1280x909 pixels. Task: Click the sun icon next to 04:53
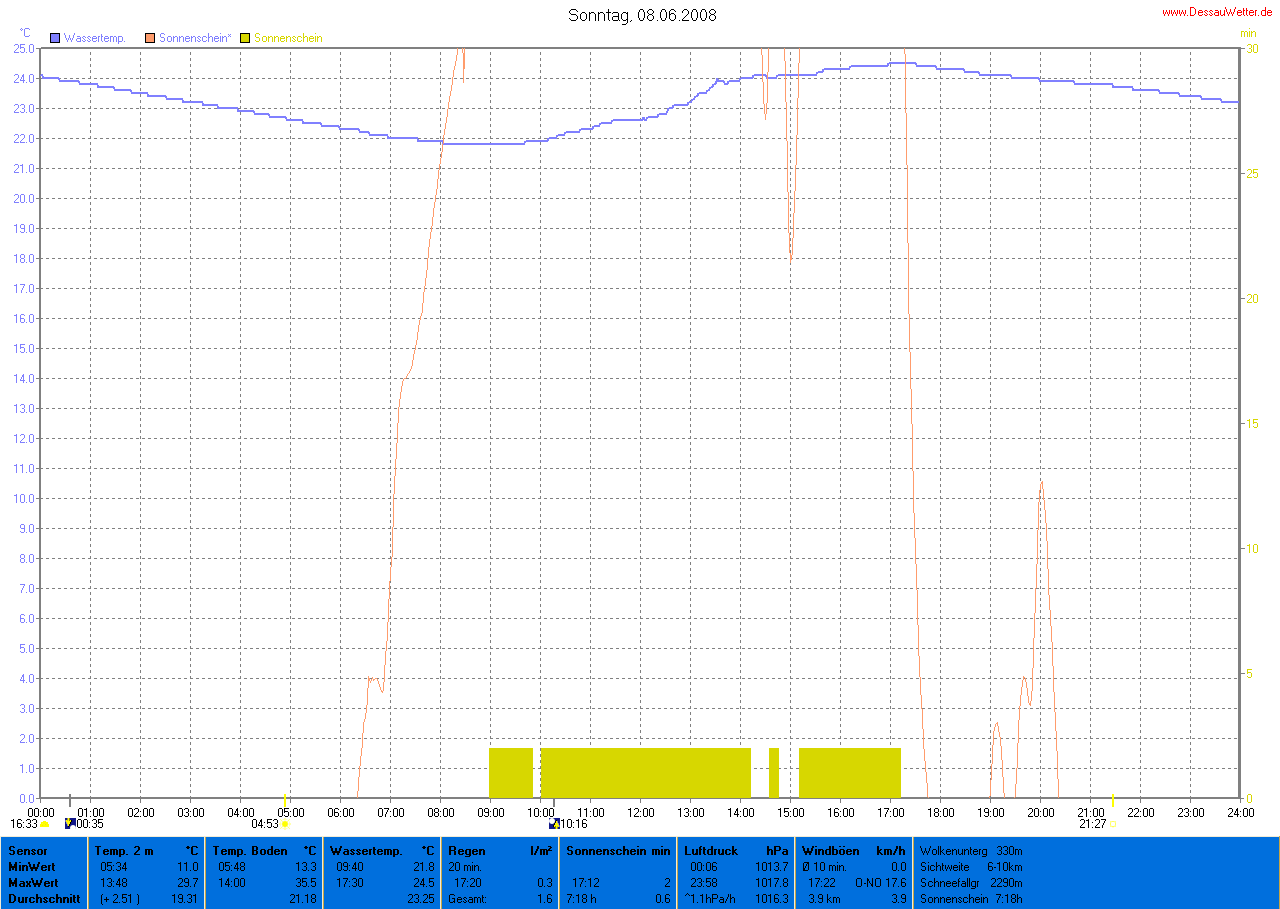(x=285, y=824)
